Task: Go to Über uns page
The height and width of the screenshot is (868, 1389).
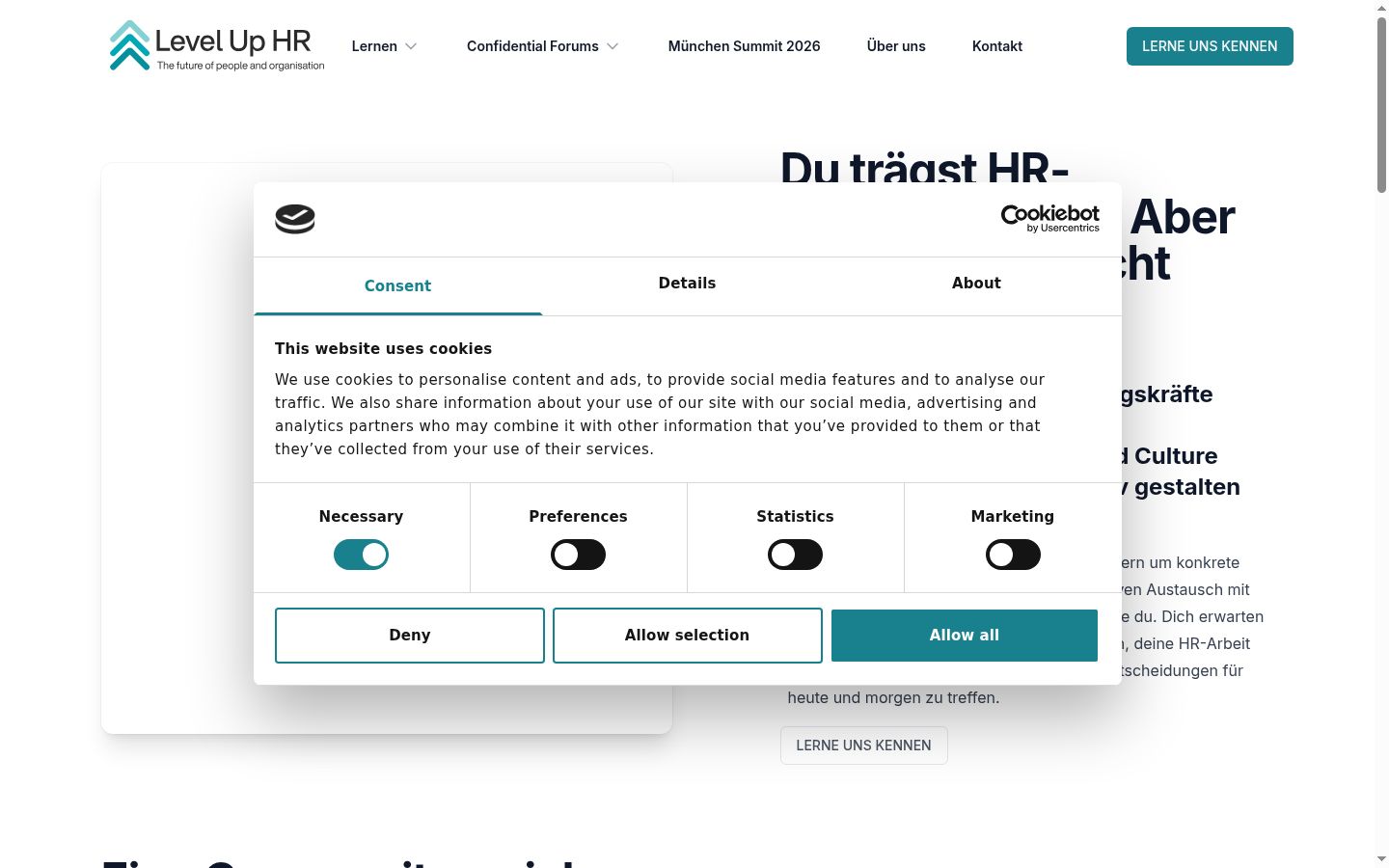Action: pyautogui.click(x=896, y=46)
